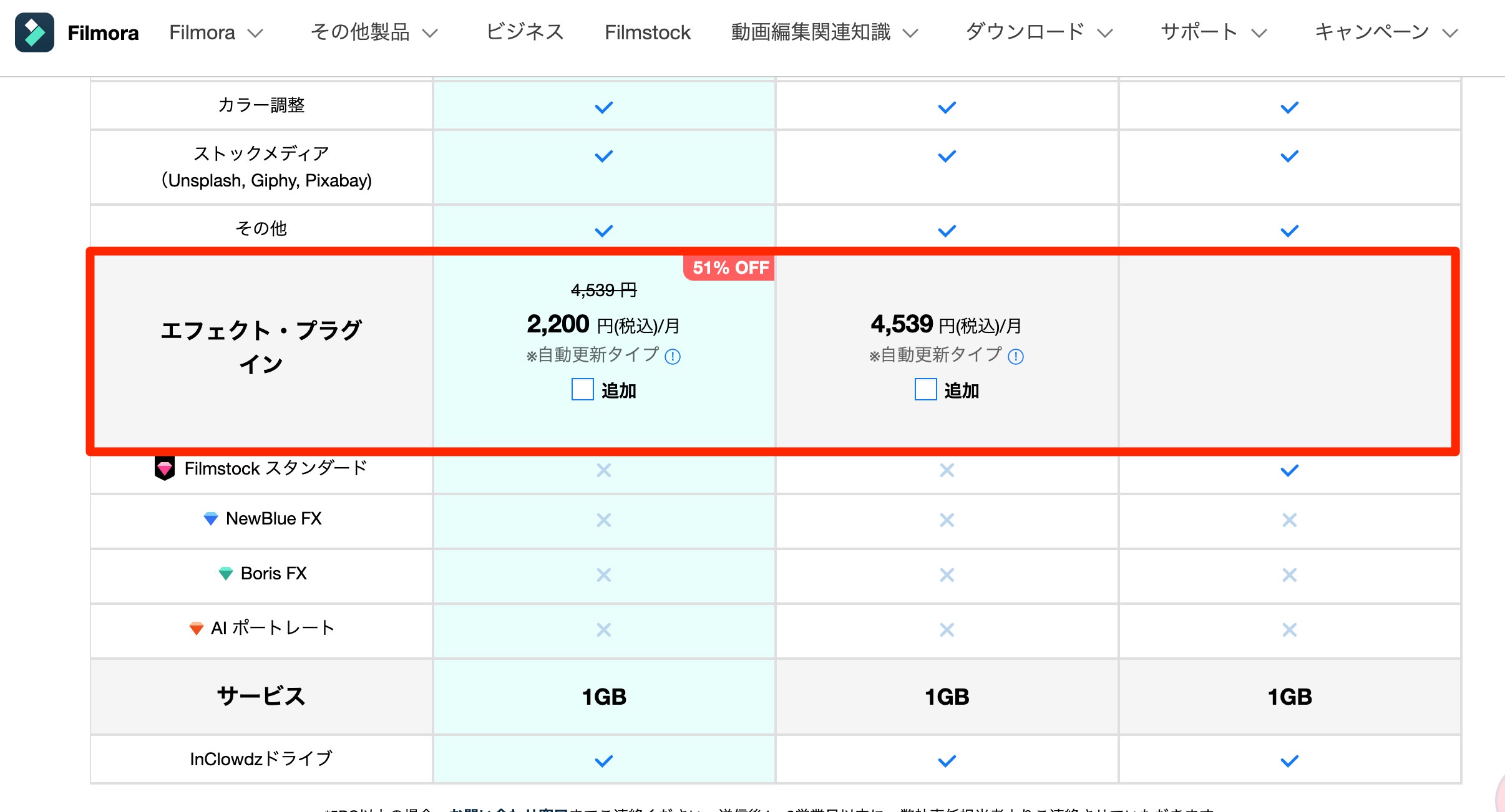Viewport: 1505px width, 812px height.
Task: Open the Filmora brand home link
Action: tap(103, 32)
